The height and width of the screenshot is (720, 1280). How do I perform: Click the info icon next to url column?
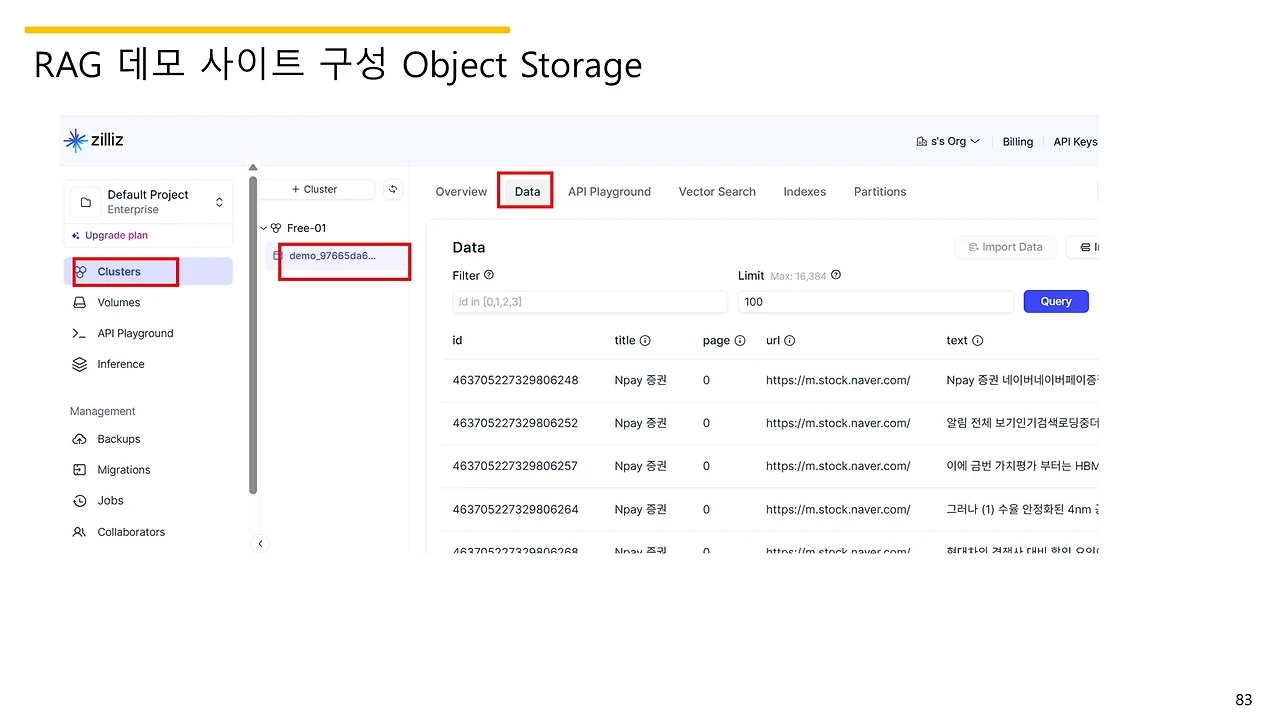click(789, 341)
